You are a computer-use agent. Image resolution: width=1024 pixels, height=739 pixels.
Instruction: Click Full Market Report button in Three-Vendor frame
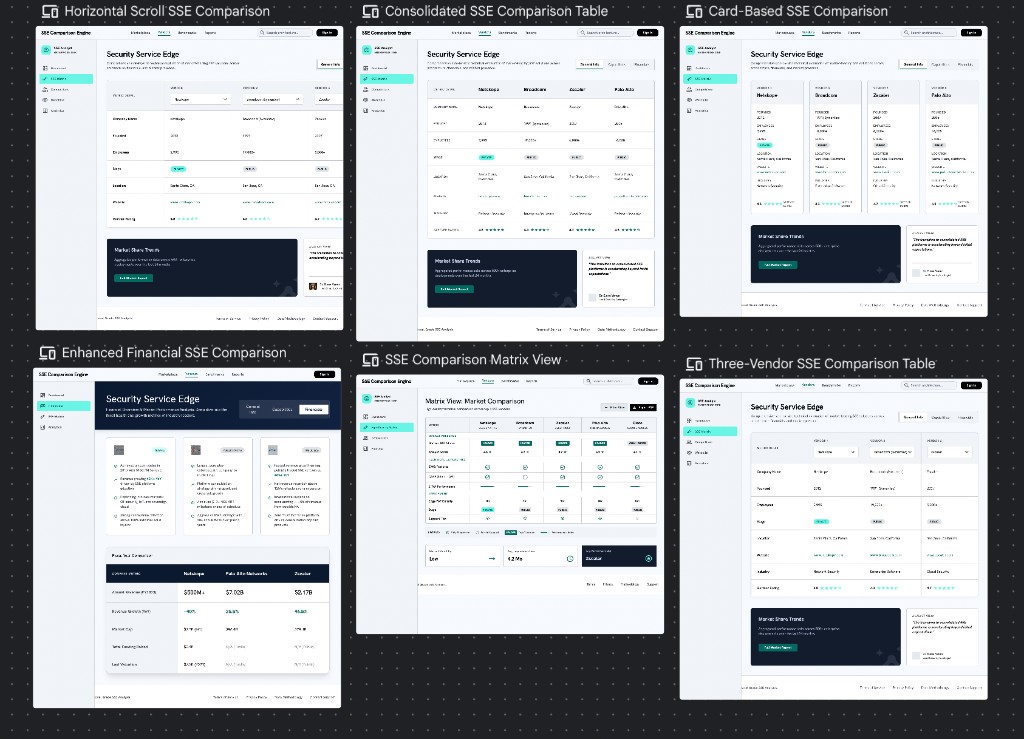tap(778, 648)
